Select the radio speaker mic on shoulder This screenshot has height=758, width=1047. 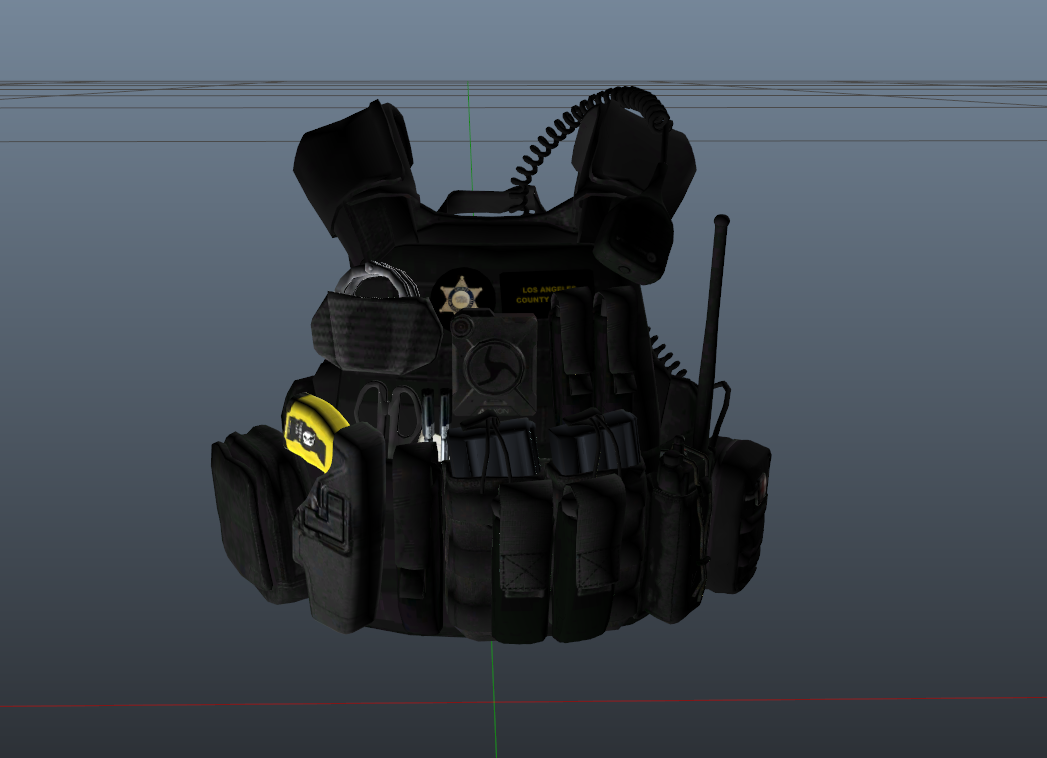636,242
